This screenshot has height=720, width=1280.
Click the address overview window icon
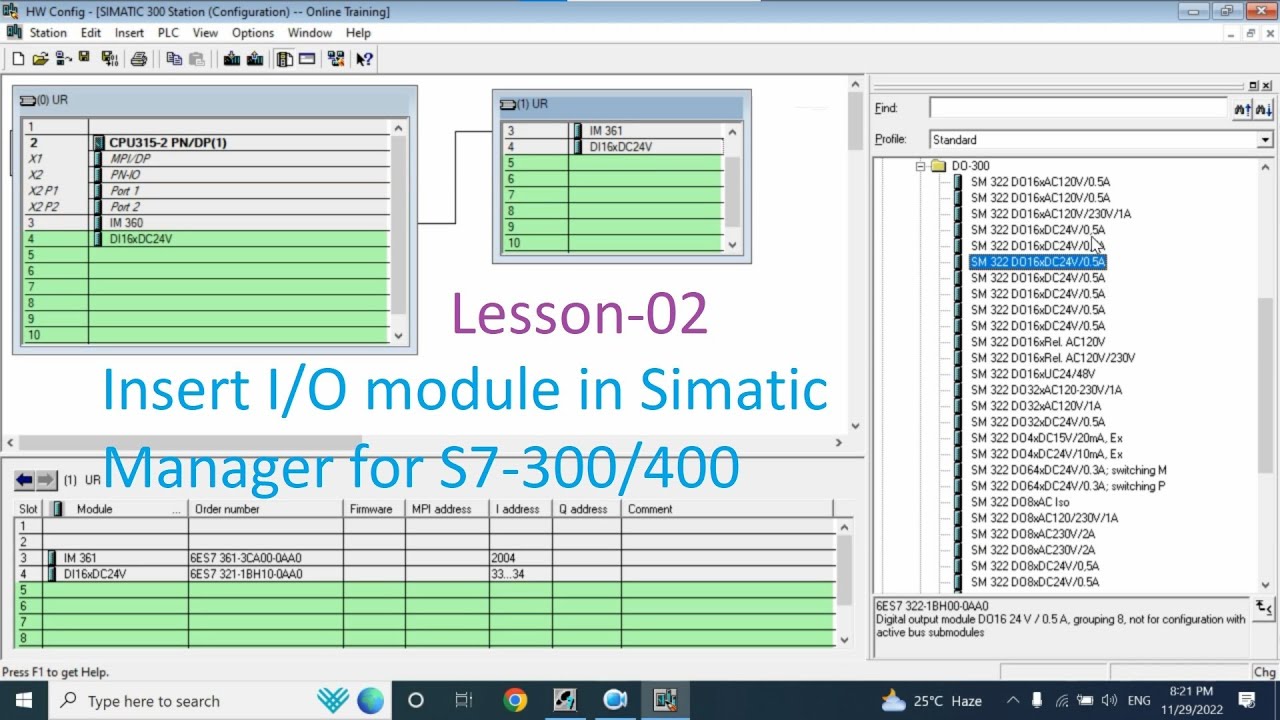coord(307,59)
